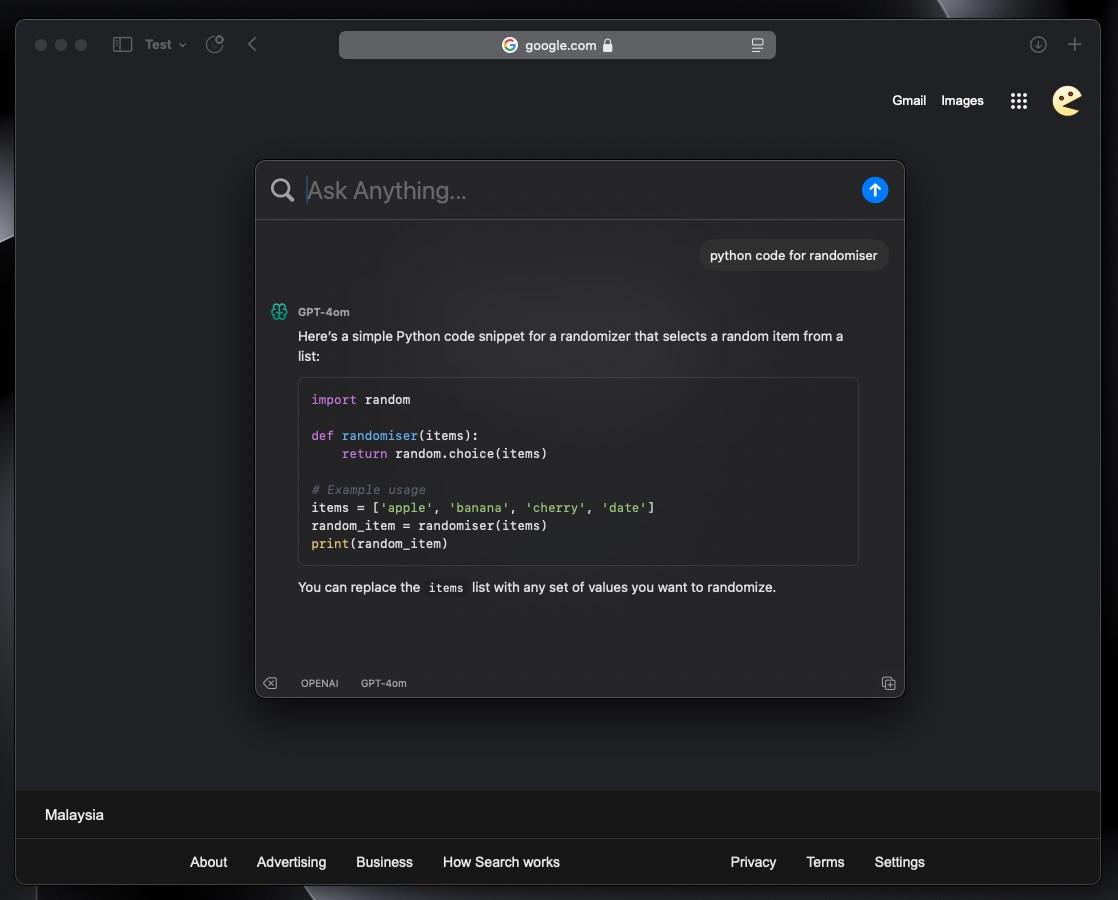Click the copy icon in panel footer

[x=888, y=683]
